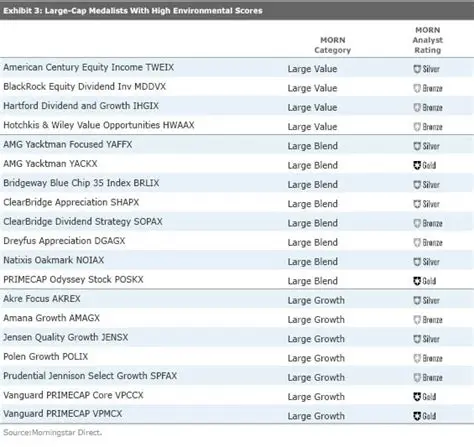Open Prudential Jennison Select Growth SPFAX

pyautogui.click(x=90, y=376)
